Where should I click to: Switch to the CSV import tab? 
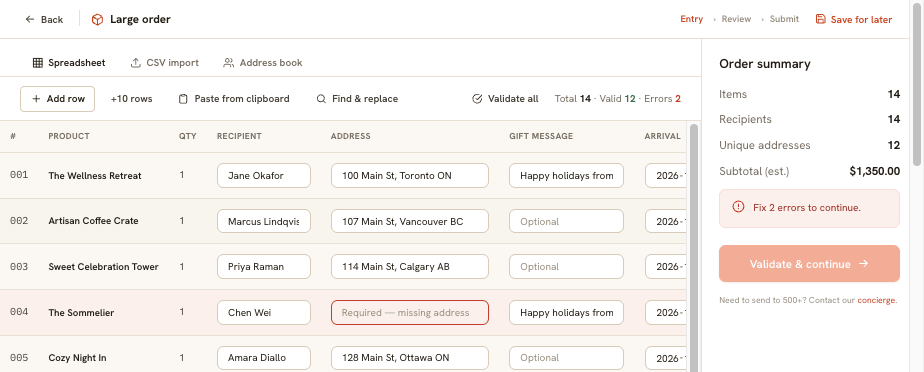(x=164, y=62)
